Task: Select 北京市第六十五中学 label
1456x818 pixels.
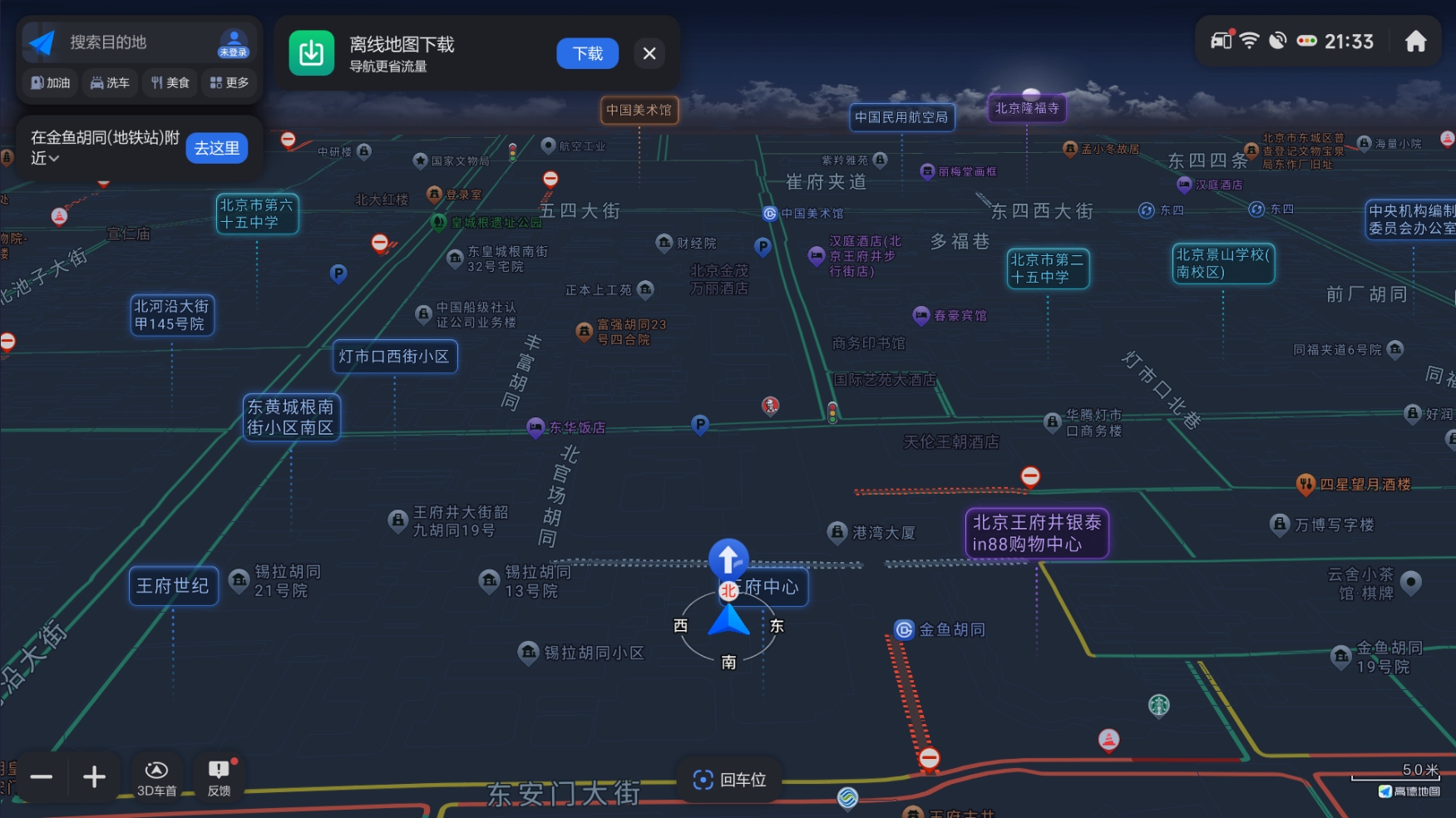Action: [x=257, y=214]
